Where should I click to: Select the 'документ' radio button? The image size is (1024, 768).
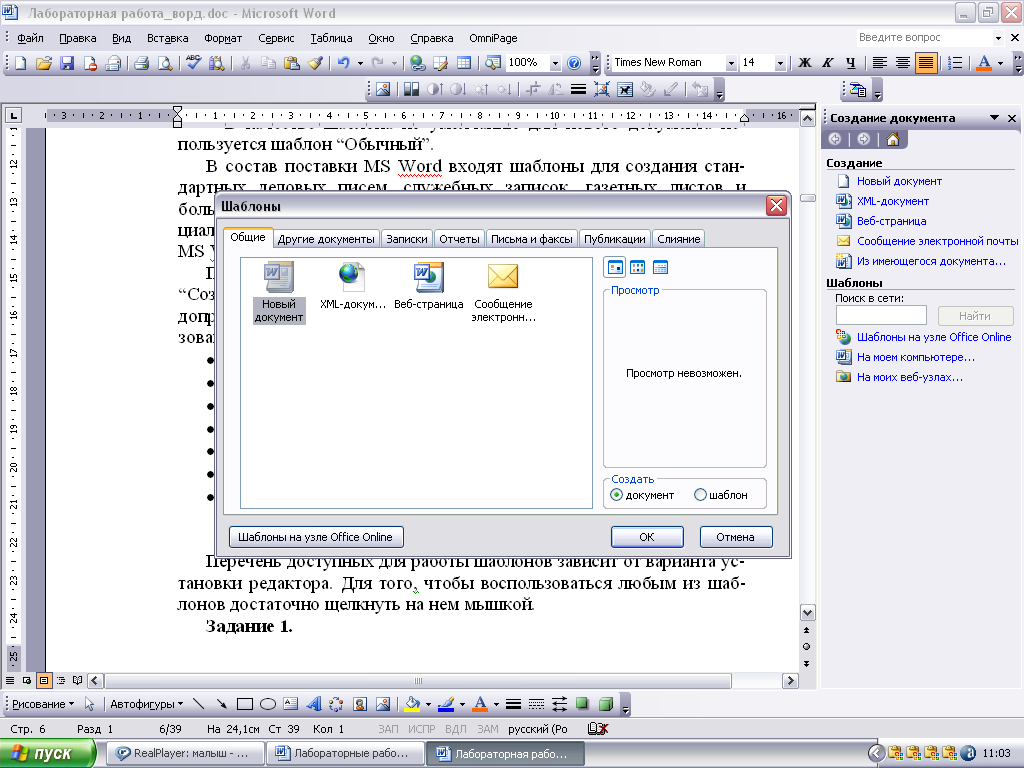tap(616, 495)
